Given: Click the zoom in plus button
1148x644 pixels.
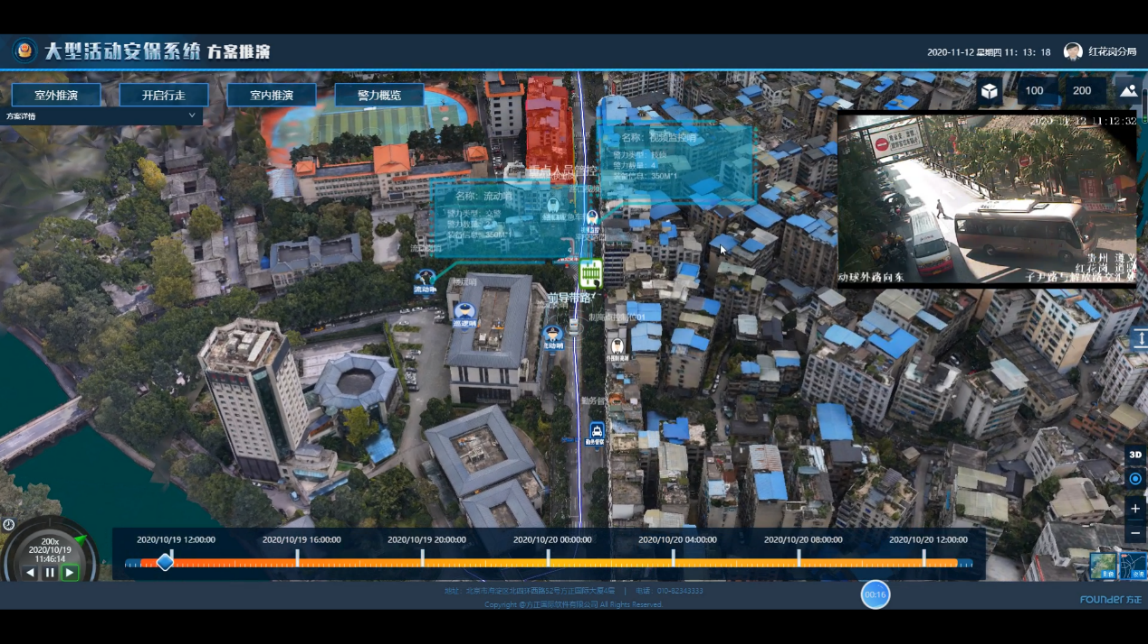Looking at the screenshot, I should (1135, 509).
